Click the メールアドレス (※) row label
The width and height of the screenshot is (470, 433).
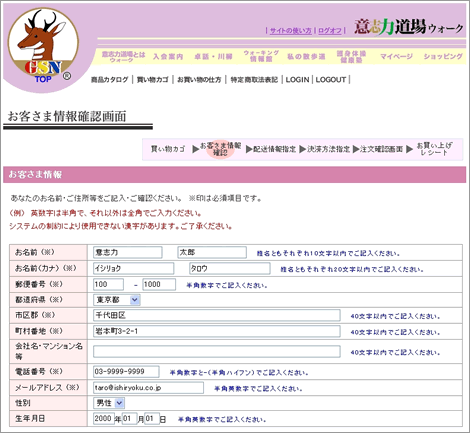point(47,388)
